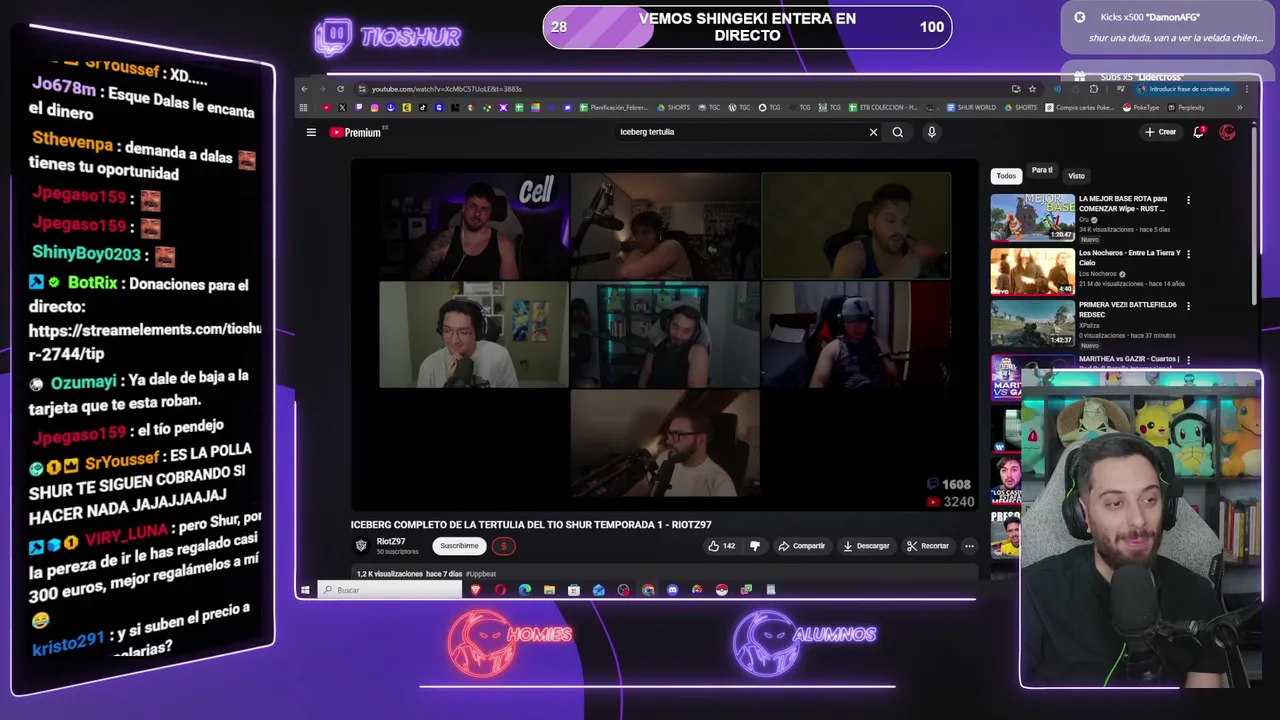The width and height of the screenshot is (1280, 720).
Task: Subscribe with the Suscribirme button
Action: (459, 546)
